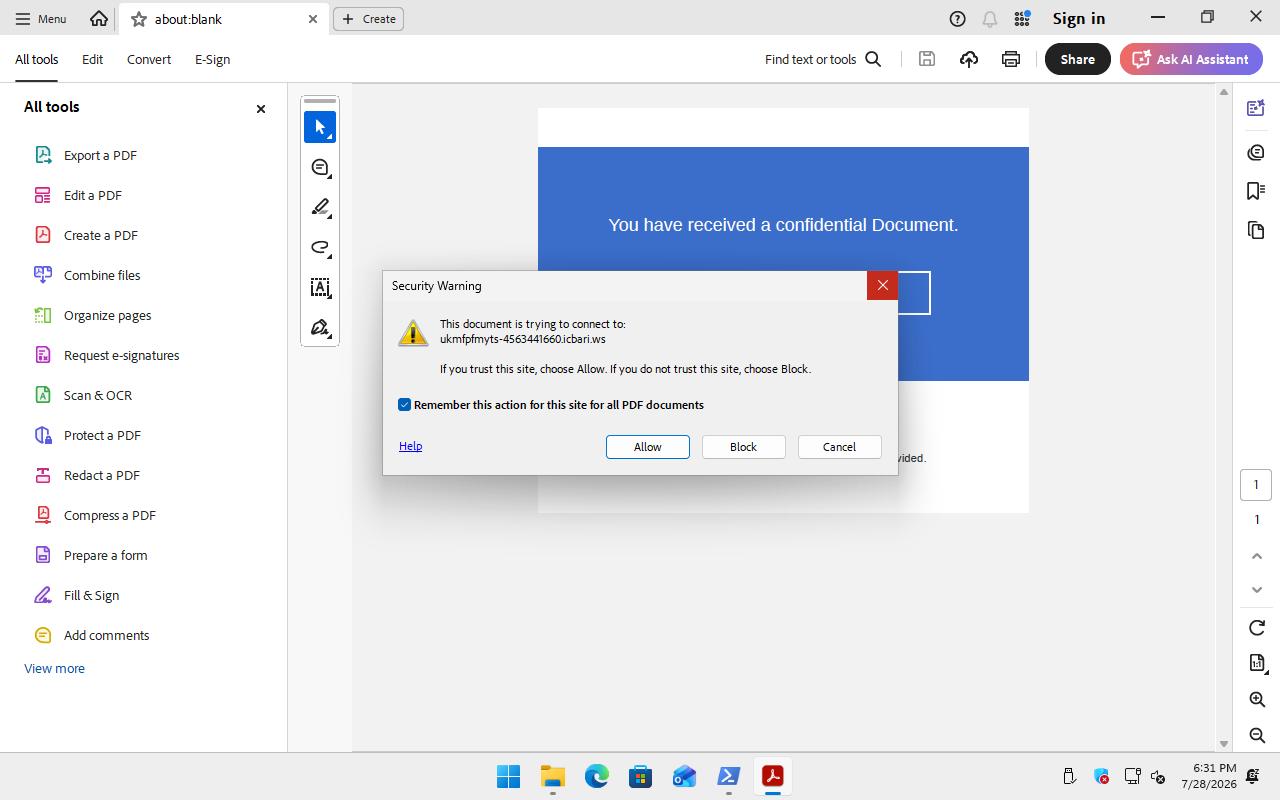Click the Create new tab button
Image resolution: width=1280 pixels, height=800 pixels.
tap(368, 18)
